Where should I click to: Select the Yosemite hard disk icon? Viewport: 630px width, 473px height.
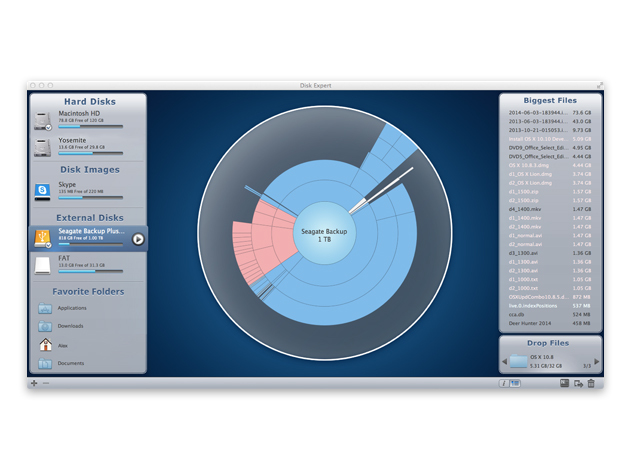click(43, 147)
